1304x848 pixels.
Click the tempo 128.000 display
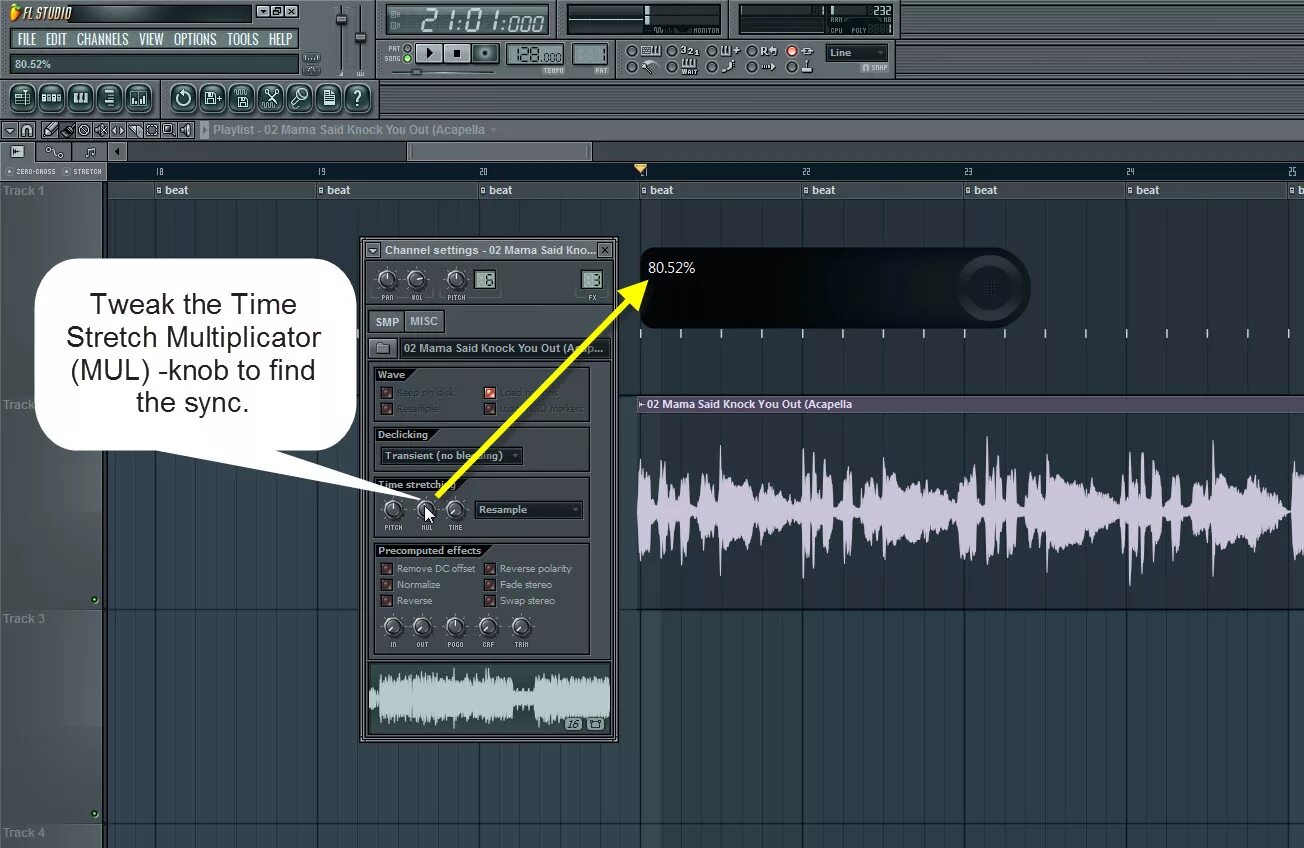coord(535,54)
